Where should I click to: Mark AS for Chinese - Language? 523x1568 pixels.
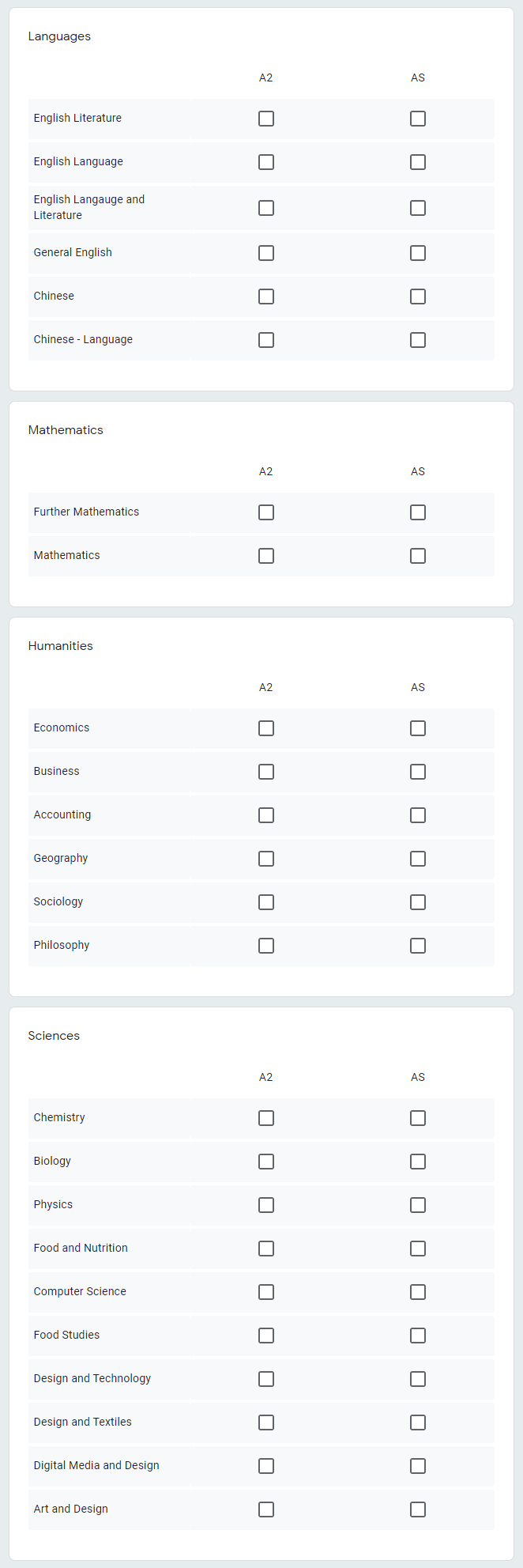(418, 340)
